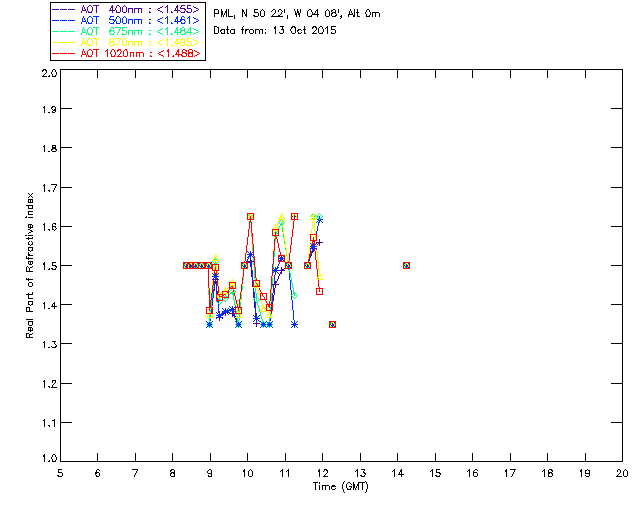Click the x-axis hour label 17
Image resolution: width=640 pixels, height=512 pixels.
pos(510,473)
